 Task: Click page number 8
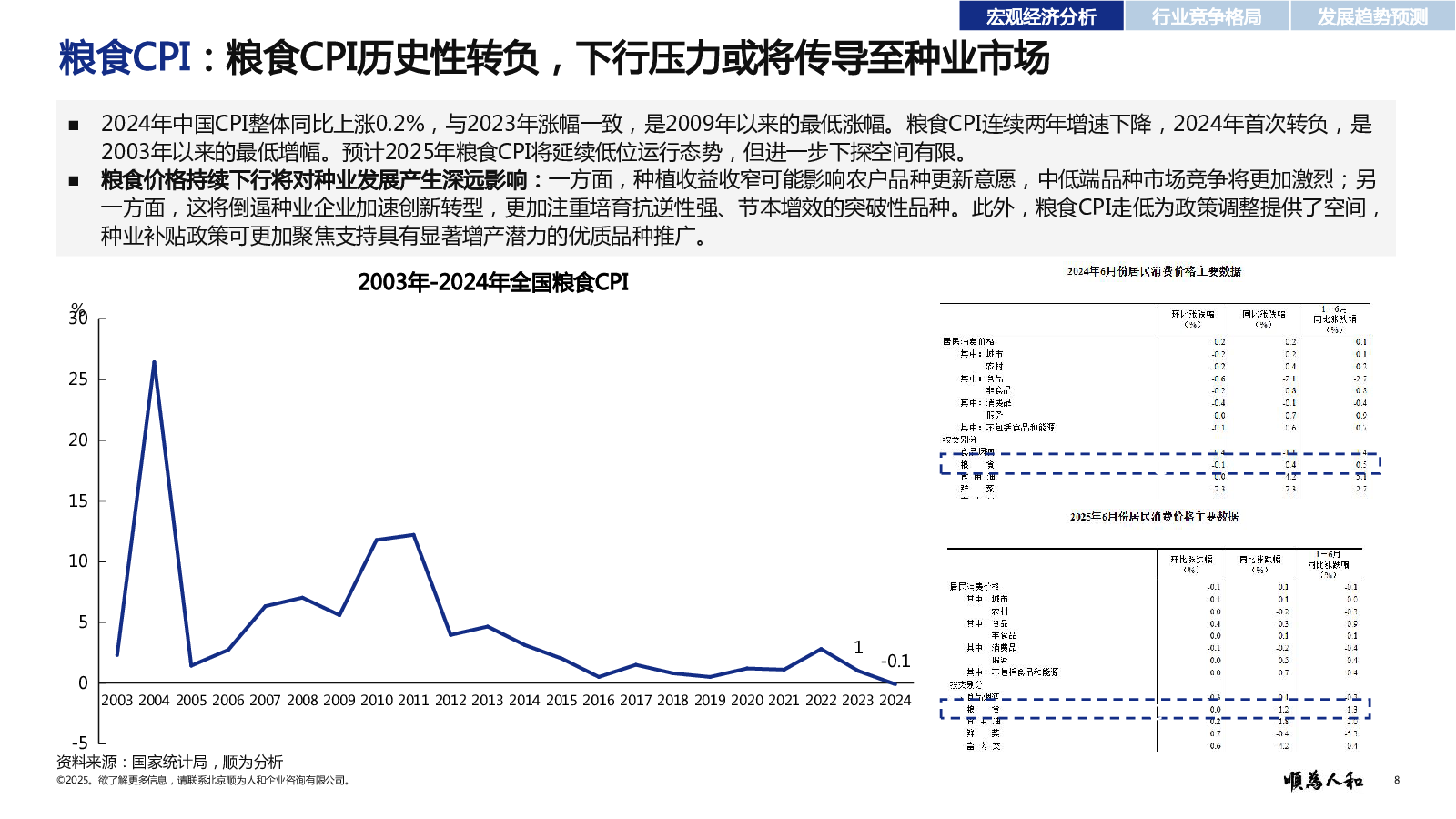click(1397, 780)
